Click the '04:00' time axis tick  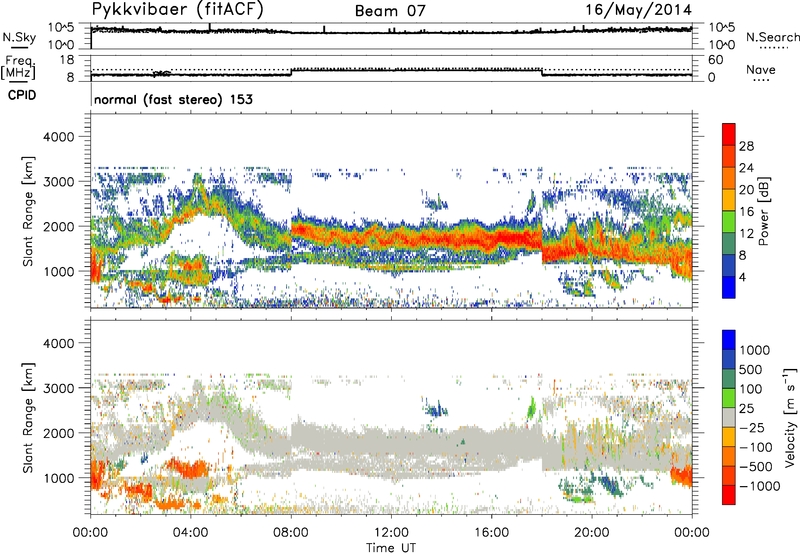click(191, 533)
